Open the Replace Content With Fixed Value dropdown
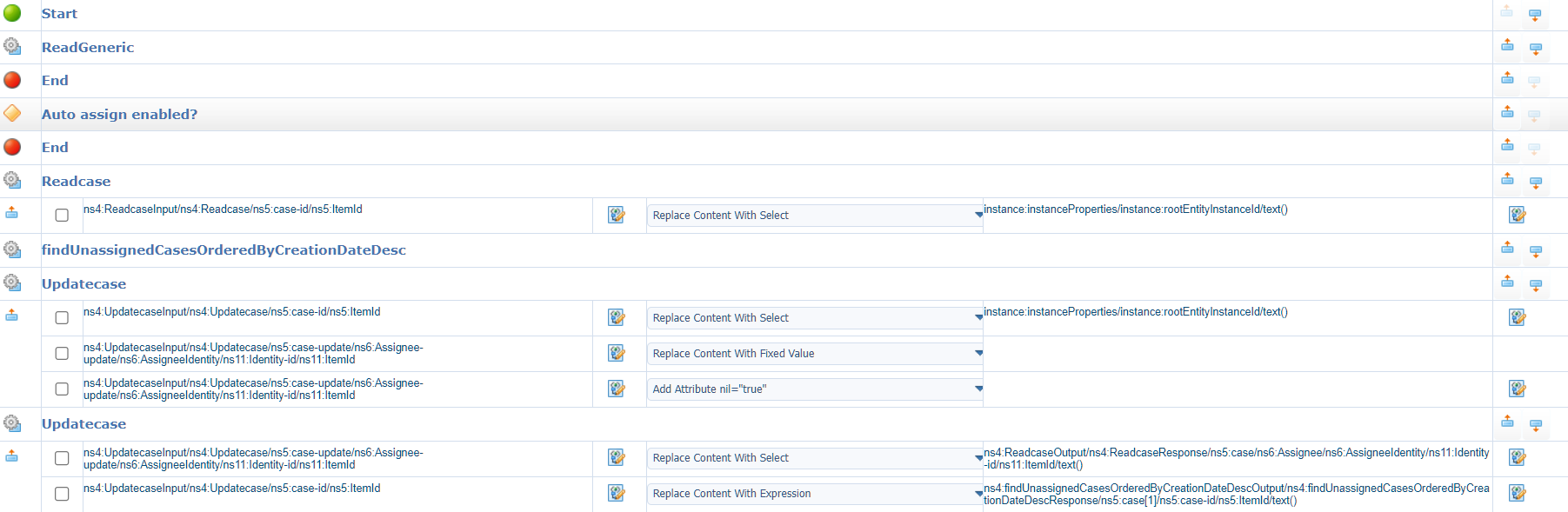This screenshot has width=1568, height=512. pos(814,354)
